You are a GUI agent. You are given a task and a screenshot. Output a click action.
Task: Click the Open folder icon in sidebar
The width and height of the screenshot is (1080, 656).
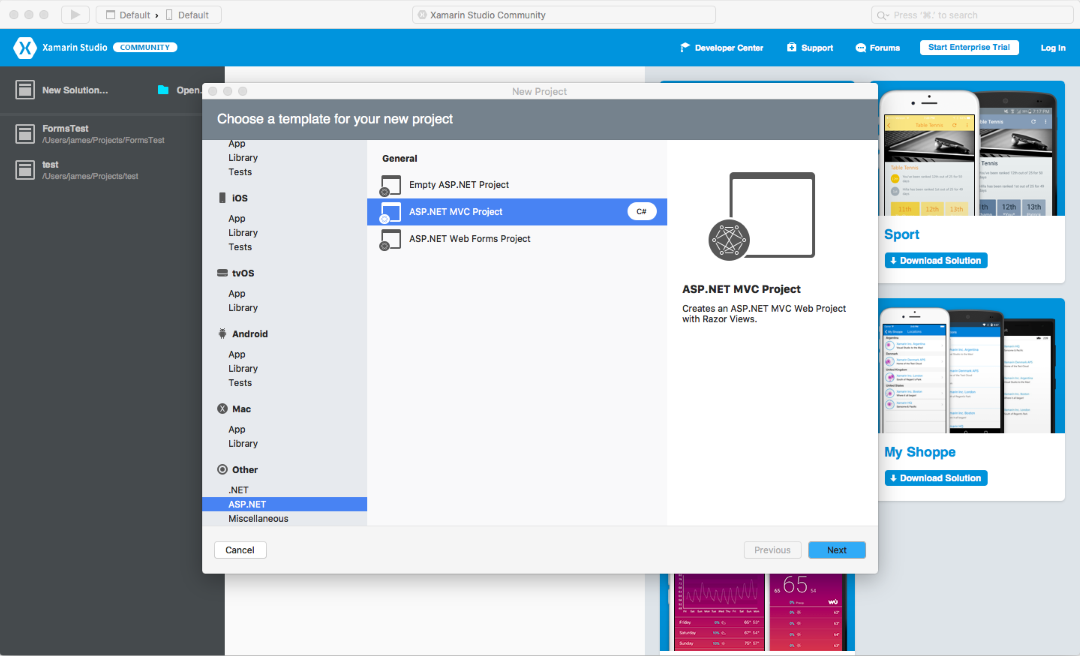pos(163,90)
